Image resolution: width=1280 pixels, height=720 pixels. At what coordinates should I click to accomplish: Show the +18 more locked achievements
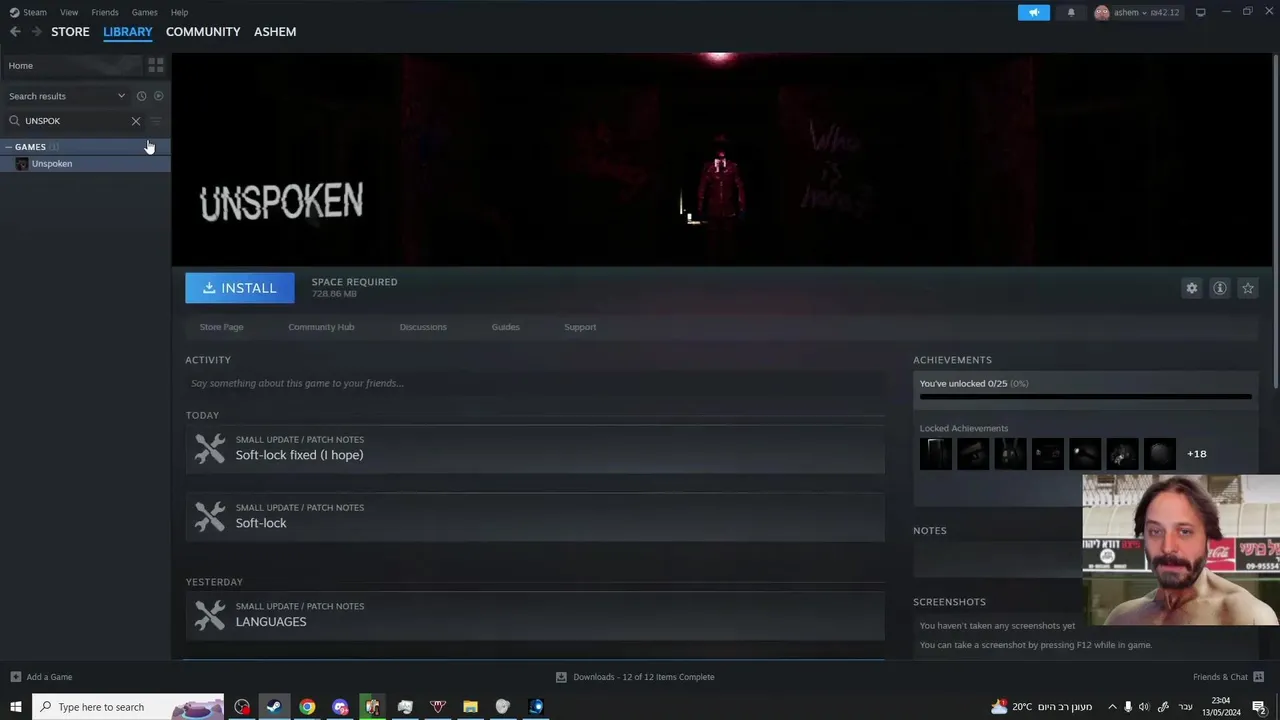(x=1197, y=454)
